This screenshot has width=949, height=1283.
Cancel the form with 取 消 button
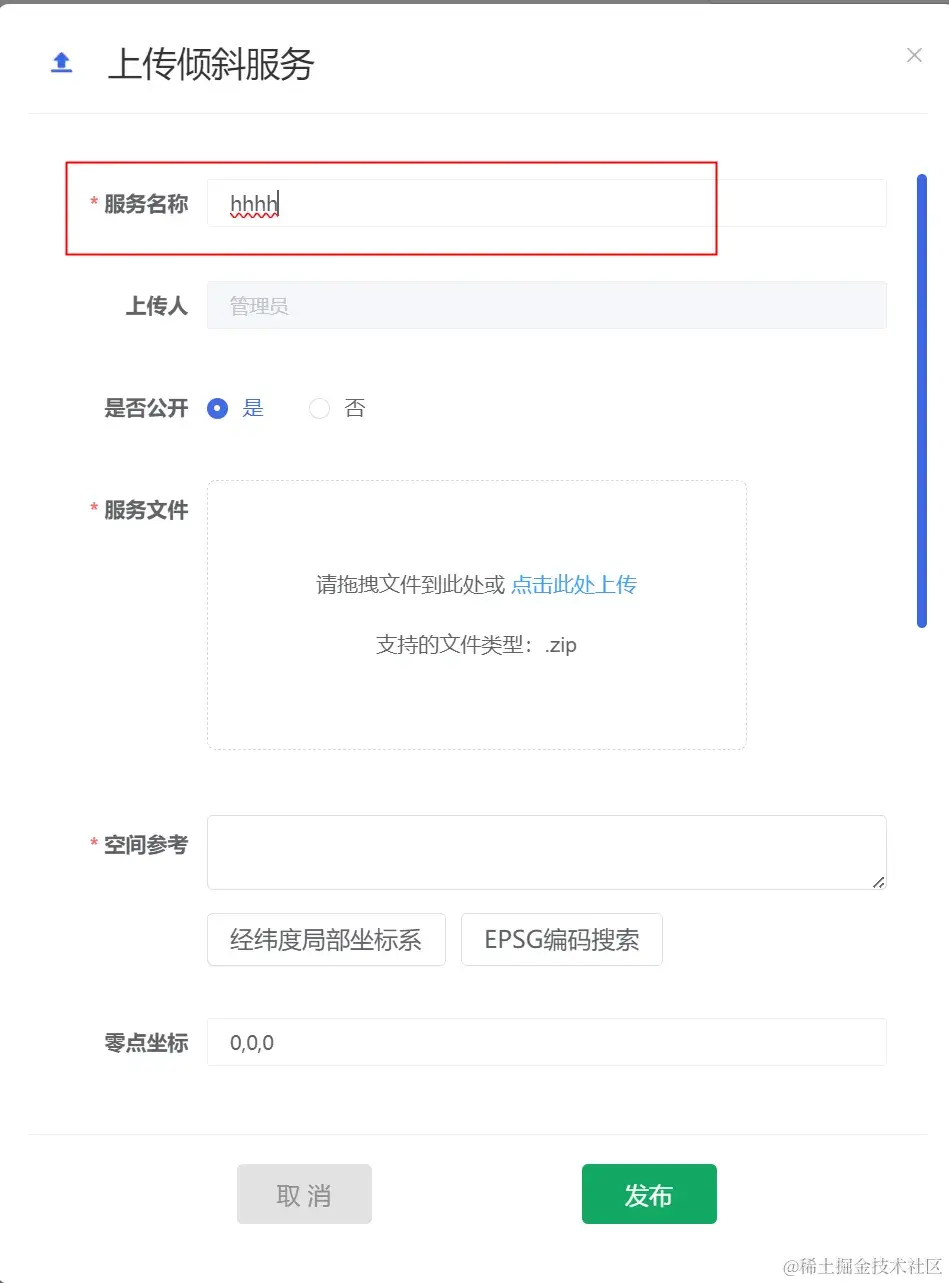point(304,1194)
